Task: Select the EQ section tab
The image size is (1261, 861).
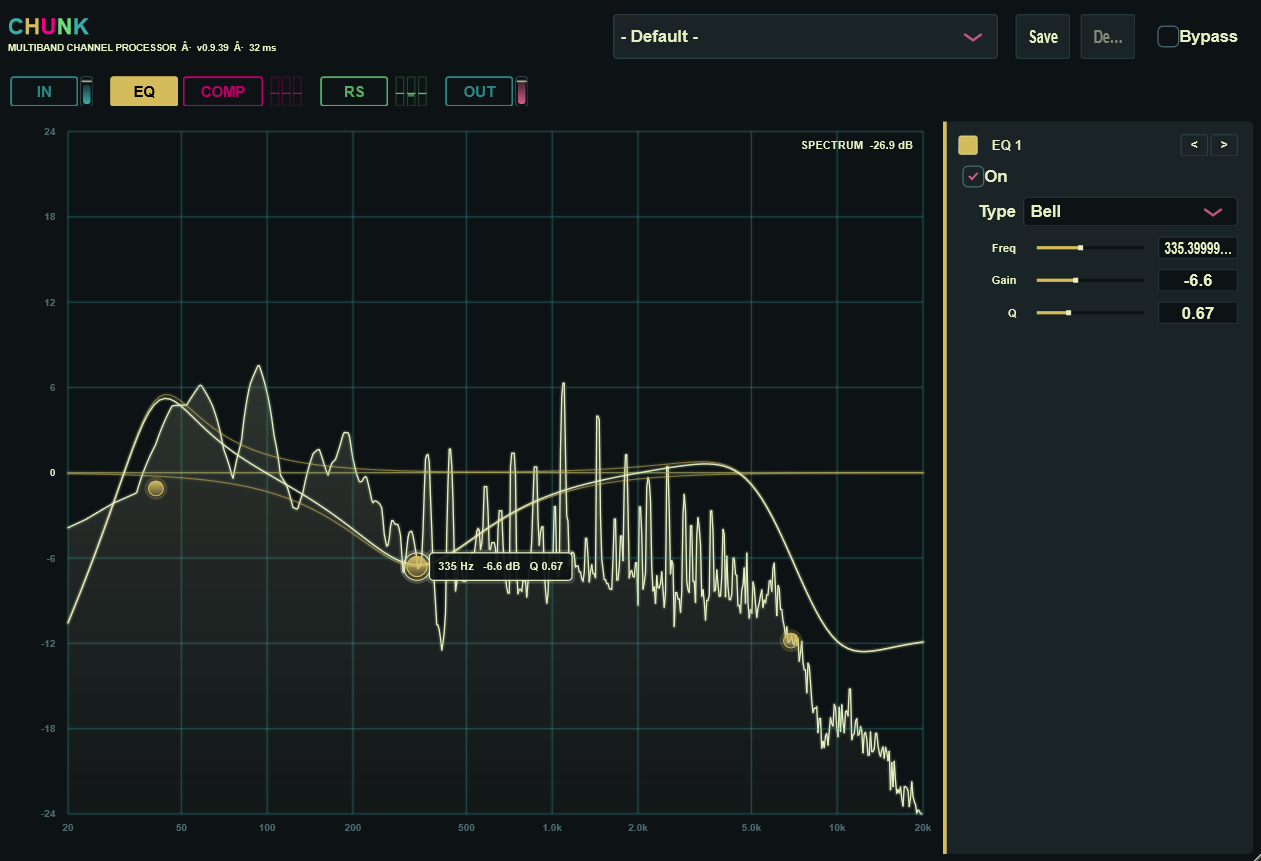Action: pos(144,91)
